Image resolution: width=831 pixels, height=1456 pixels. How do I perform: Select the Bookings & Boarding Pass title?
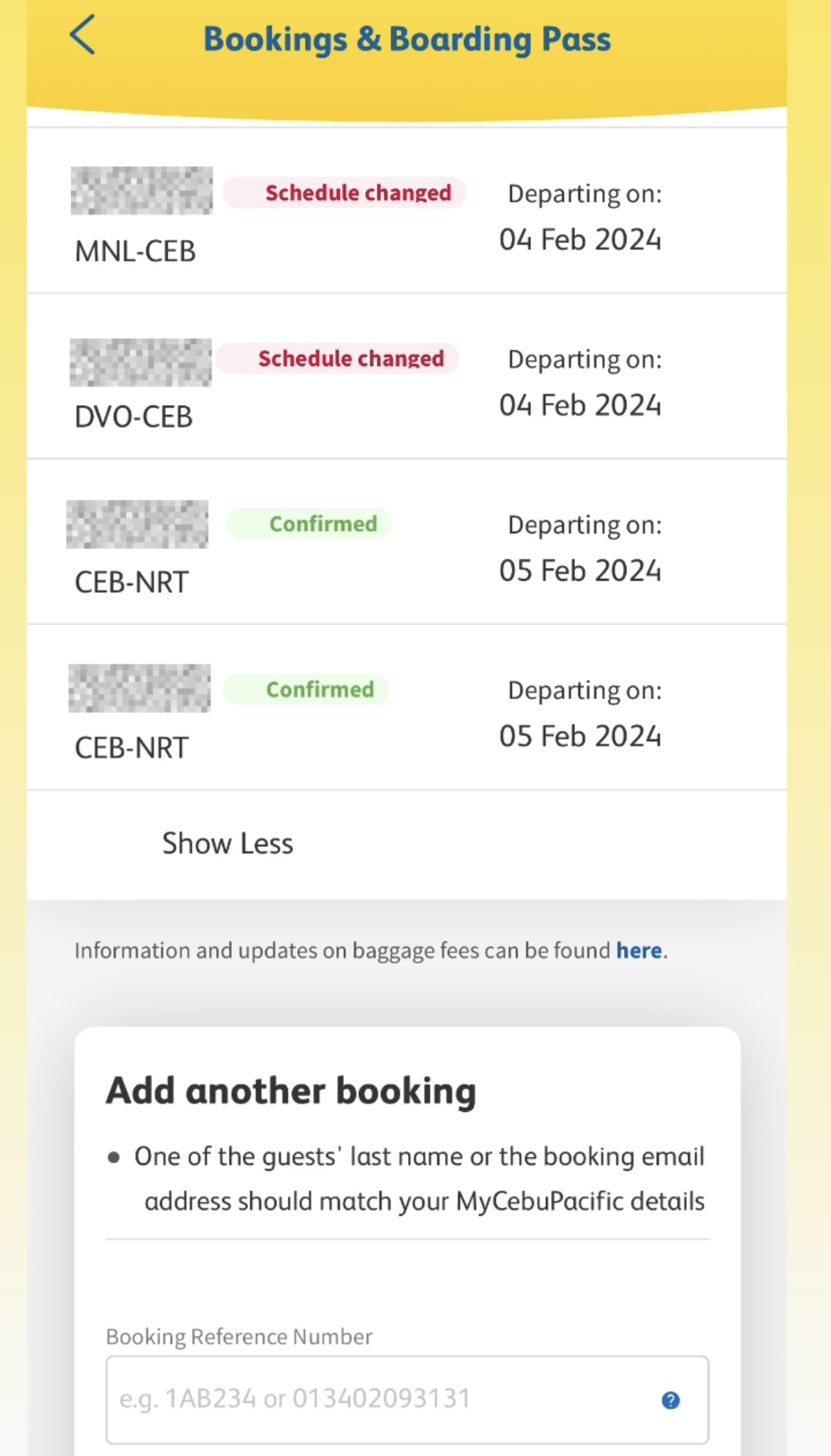tap(407, 39)
